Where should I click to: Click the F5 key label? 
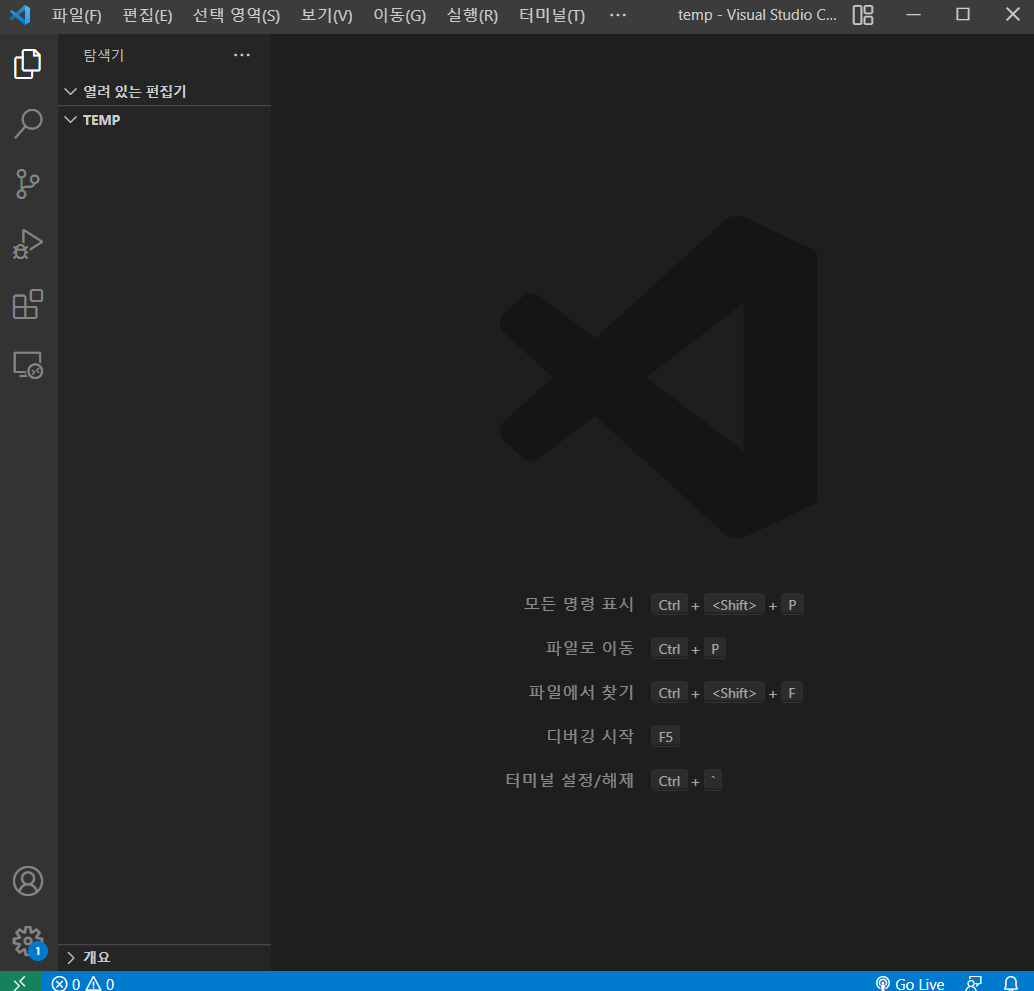pos(665,736)
